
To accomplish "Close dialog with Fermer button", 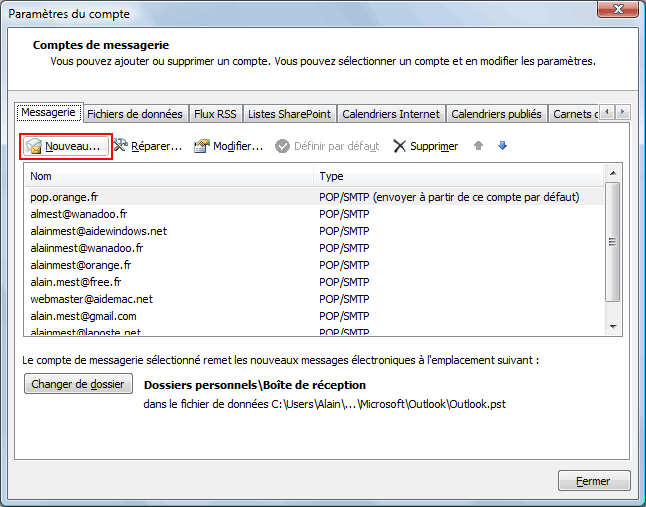I will coord(594,481).
